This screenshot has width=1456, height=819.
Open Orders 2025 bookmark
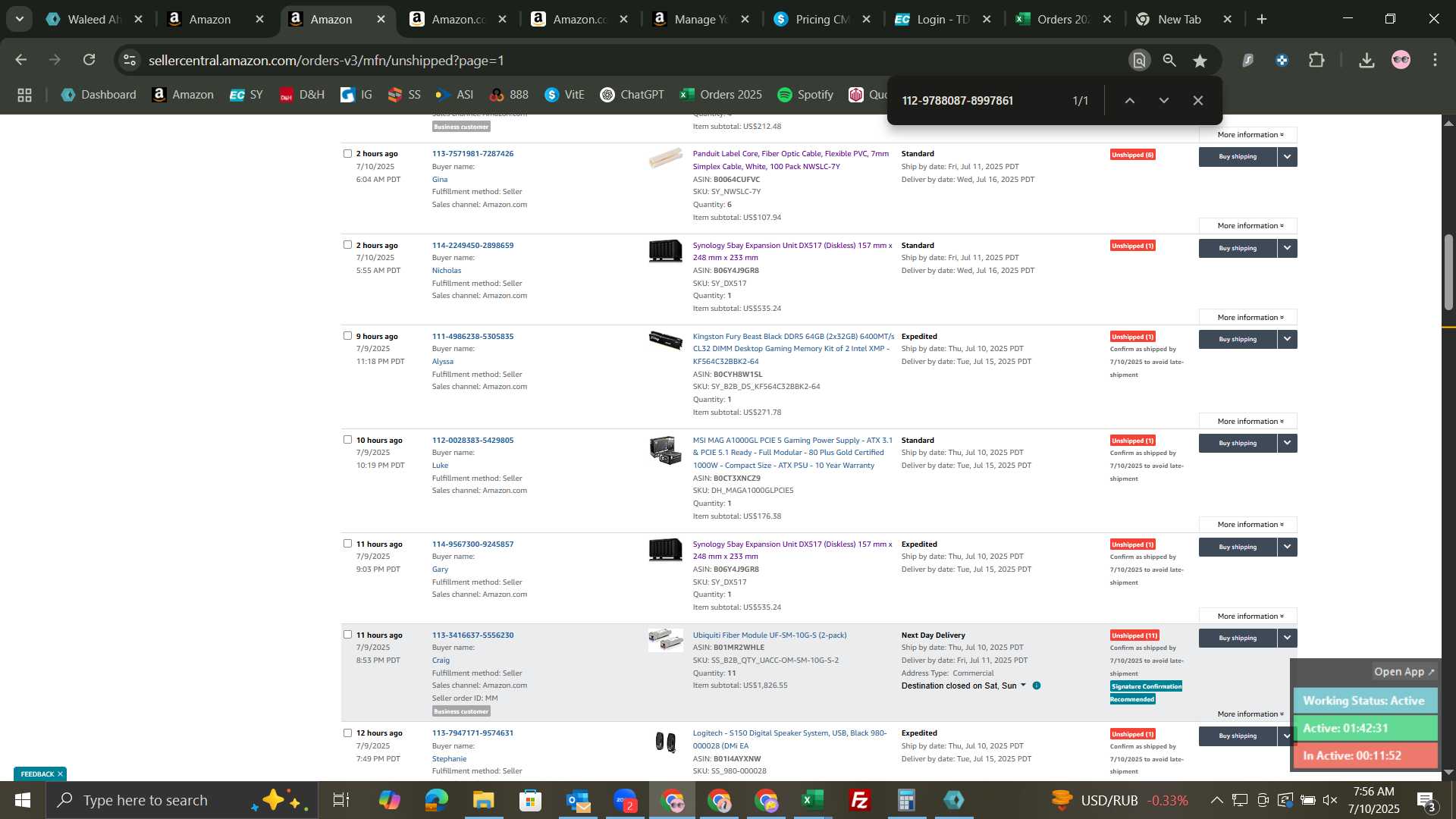click(720, 95)
